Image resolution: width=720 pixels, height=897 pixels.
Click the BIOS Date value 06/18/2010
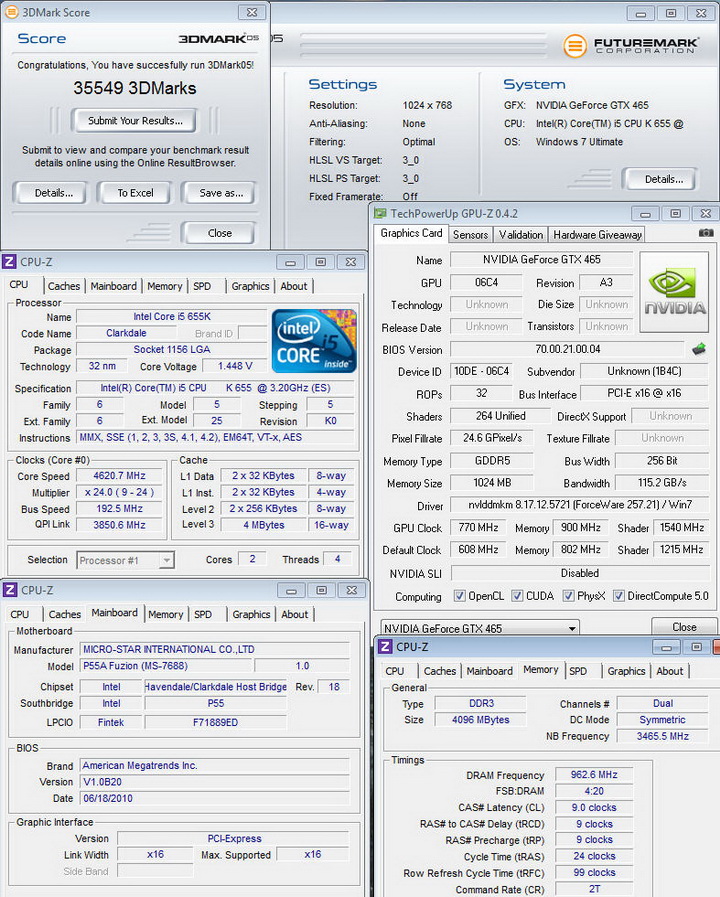215,798
